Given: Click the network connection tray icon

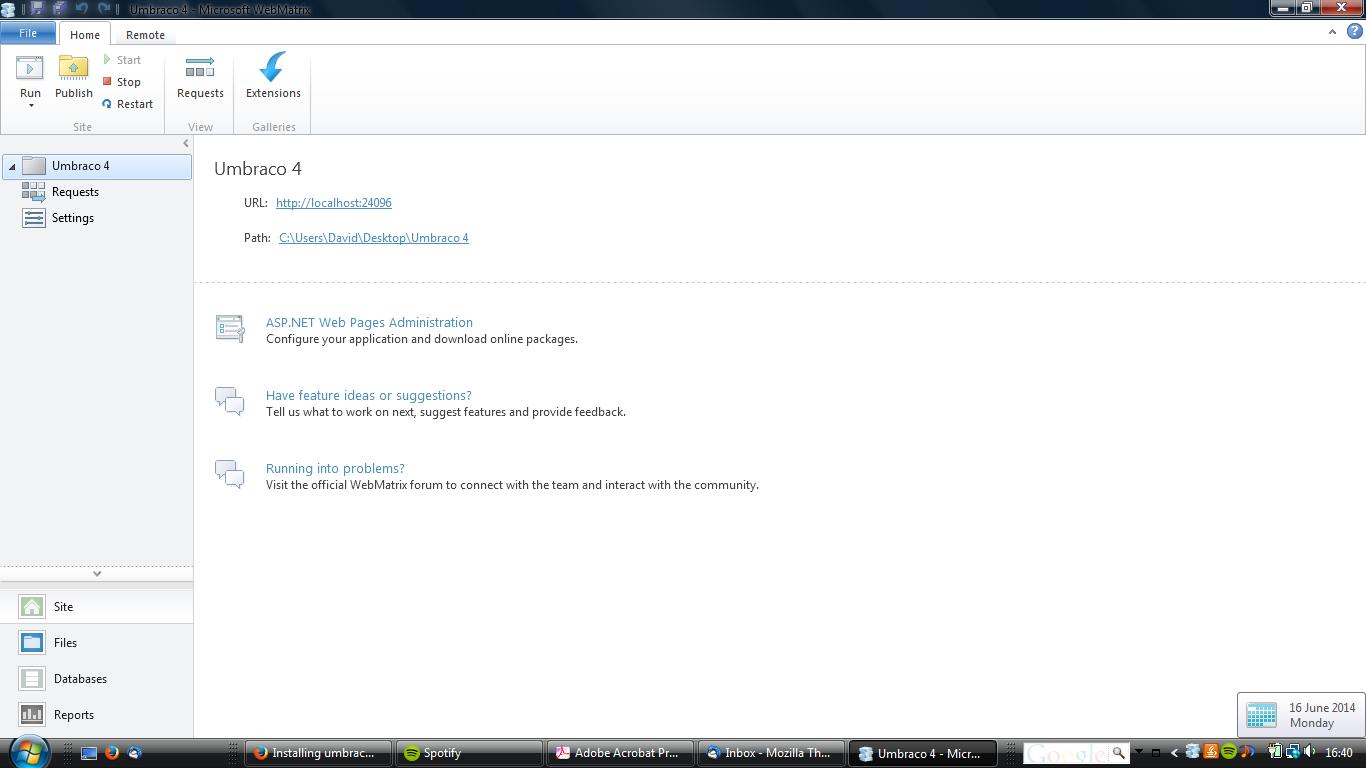Looking at the screenshot, I should [1292, 752].
